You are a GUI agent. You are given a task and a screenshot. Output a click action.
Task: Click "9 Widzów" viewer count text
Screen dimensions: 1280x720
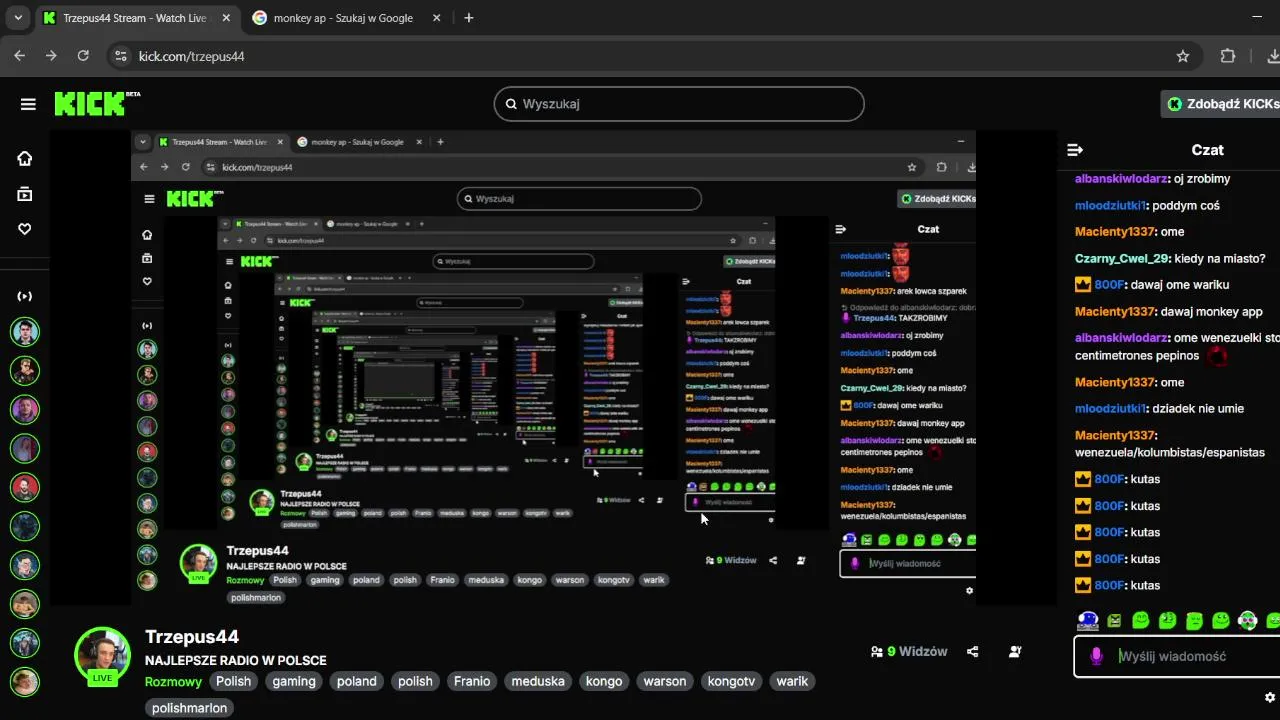917,652
